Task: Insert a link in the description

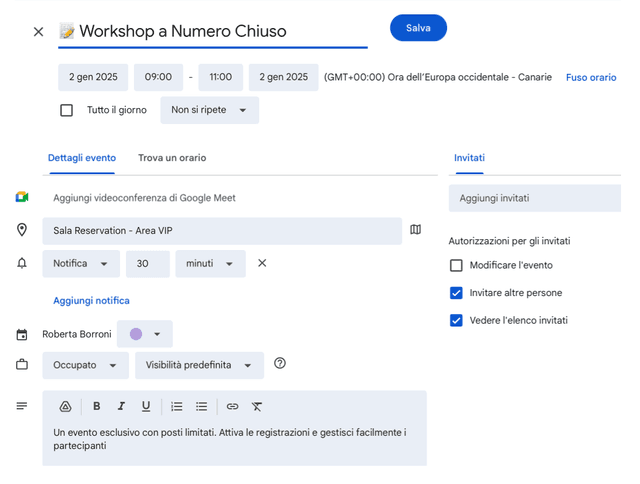Action: click(232, 406)
